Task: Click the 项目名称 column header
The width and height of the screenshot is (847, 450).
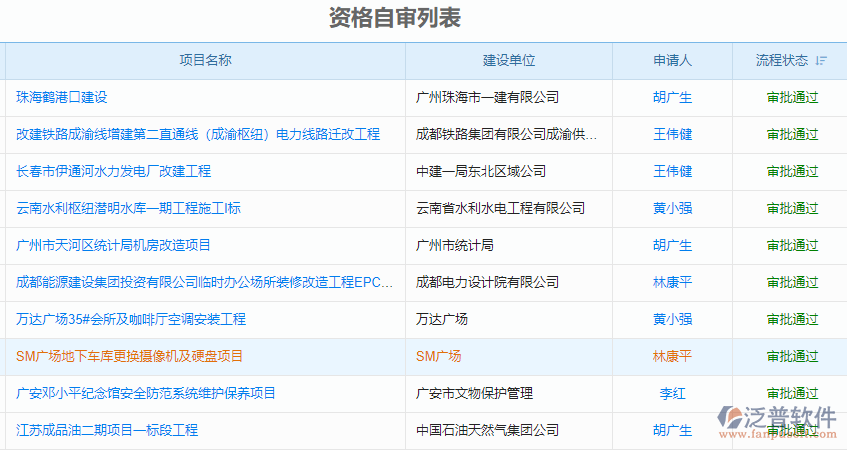Action: click(x=205, y=61)
